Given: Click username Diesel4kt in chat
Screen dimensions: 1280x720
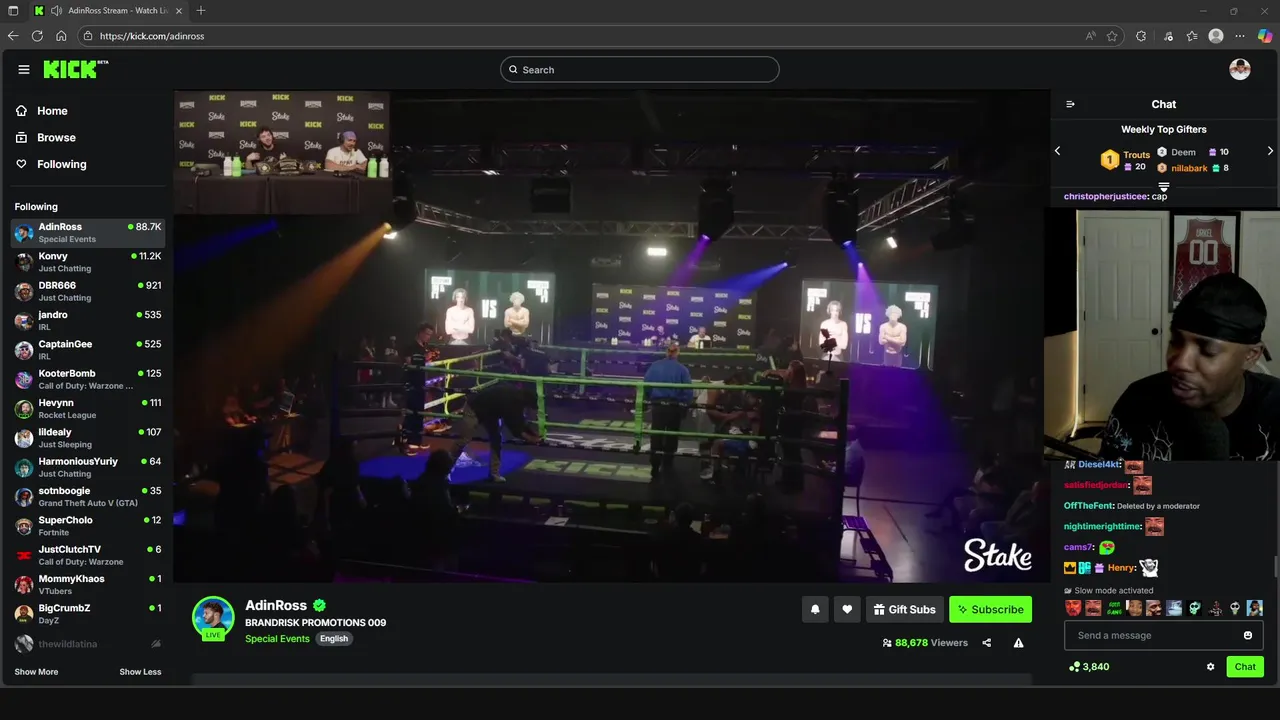Looking at the screenshot, I should tap(1099, 464).
